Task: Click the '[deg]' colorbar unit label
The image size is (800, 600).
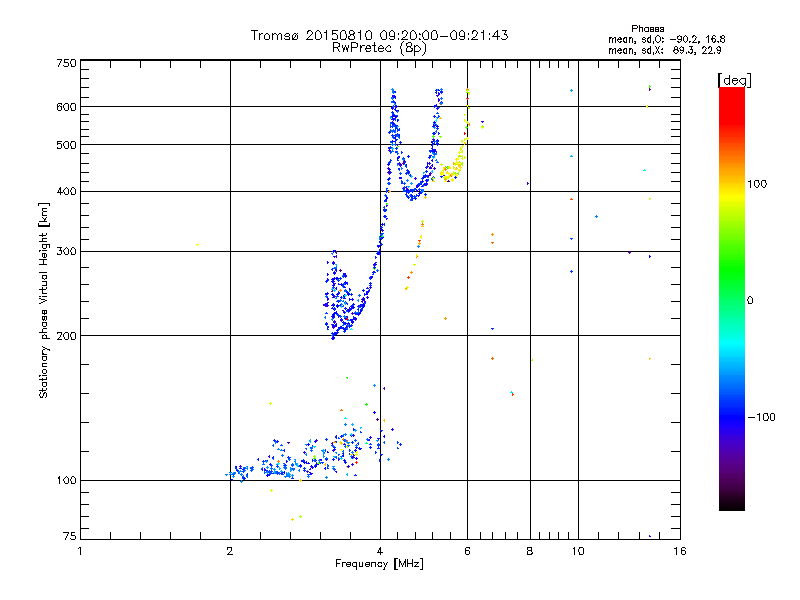Action: coord(734,80)
